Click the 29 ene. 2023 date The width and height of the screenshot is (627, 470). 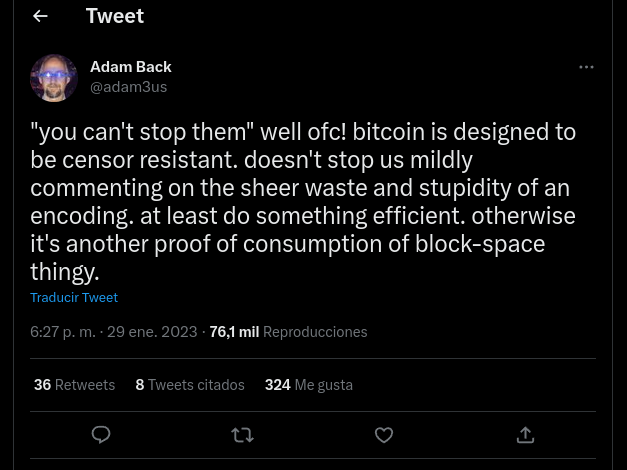pos(153,332)
